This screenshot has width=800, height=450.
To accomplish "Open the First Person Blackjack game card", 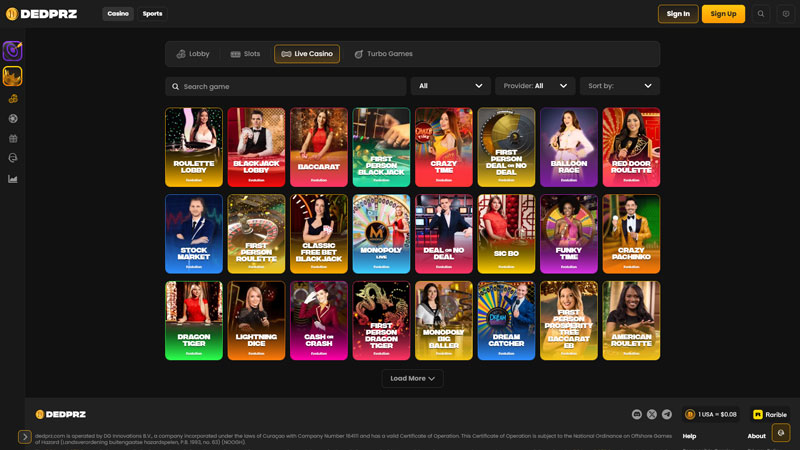I will coord(381,147).
